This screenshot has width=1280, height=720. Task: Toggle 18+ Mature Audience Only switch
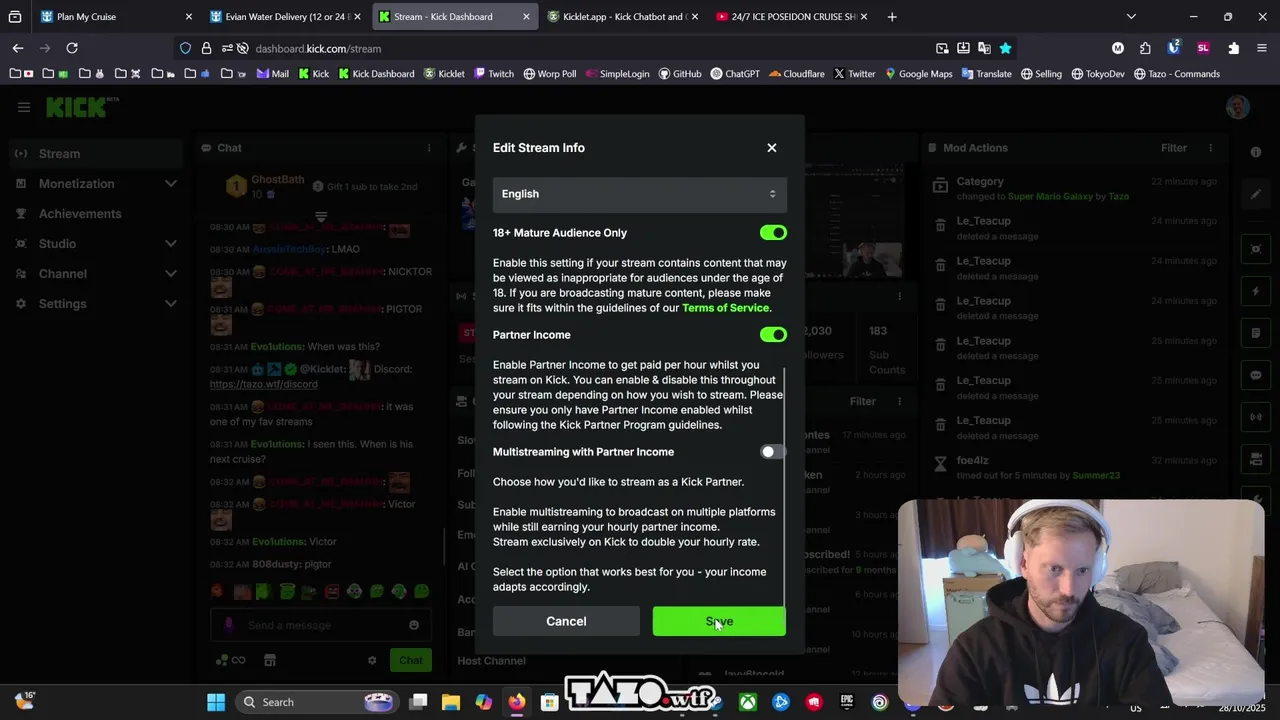pos(773,233)
